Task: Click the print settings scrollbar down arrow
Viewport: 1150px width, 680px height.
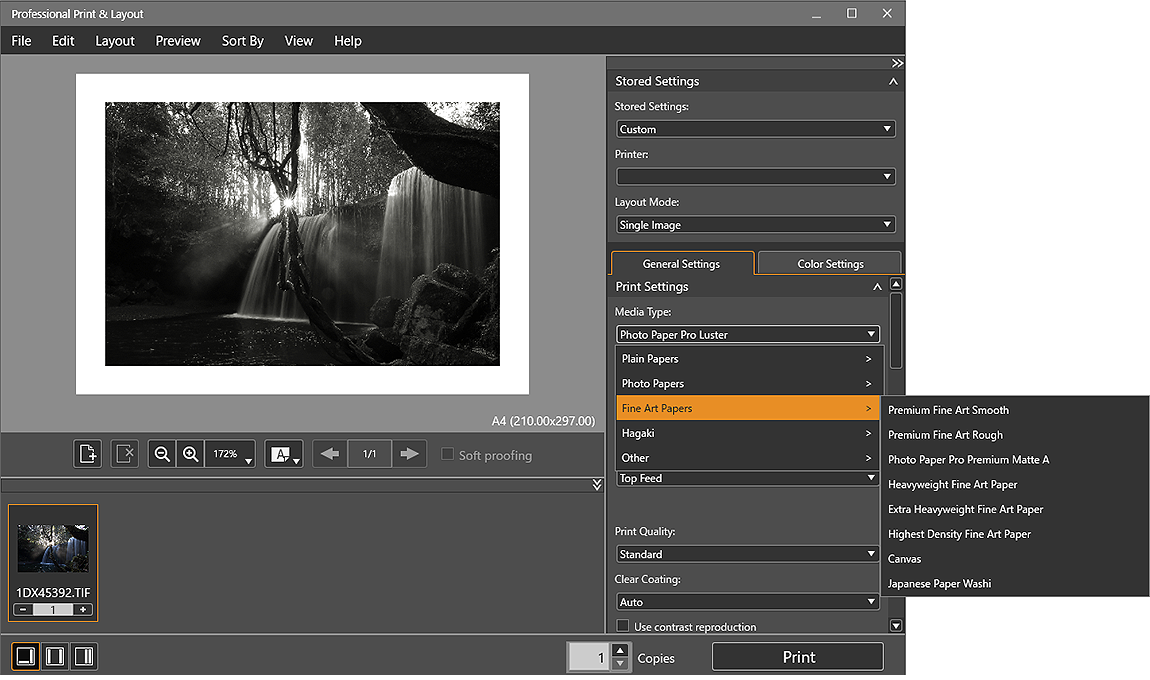Action: (x=896, y=626)
